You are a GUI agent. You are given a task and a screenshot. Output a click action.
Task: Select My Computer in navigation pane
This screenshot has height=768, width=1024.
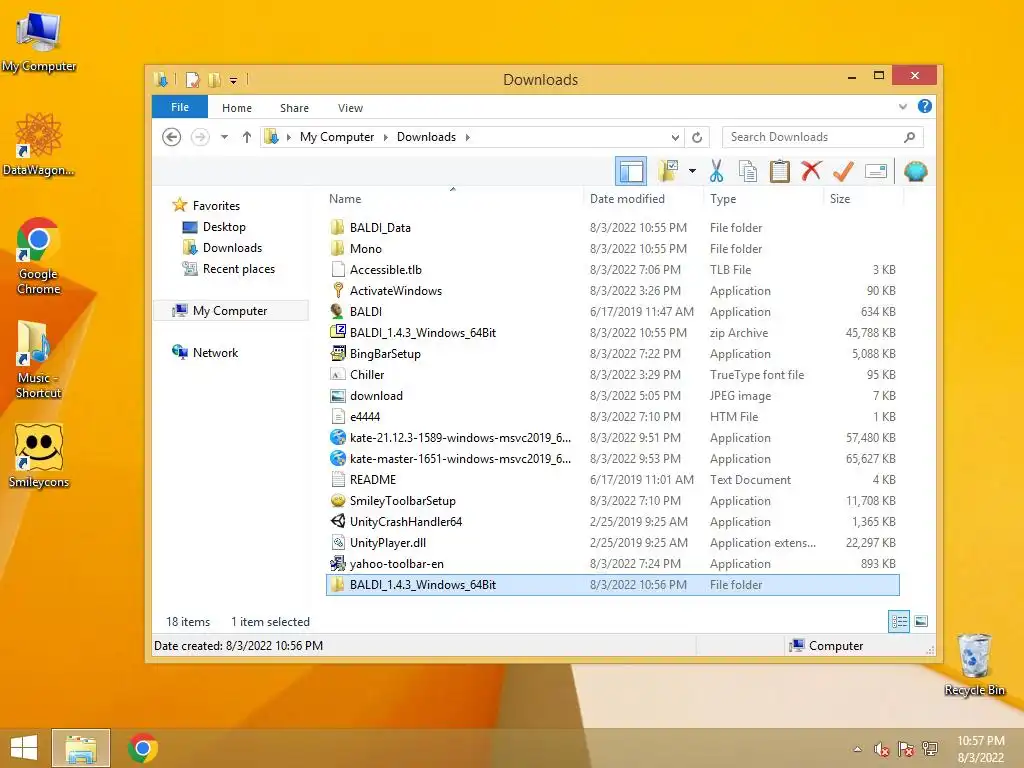tap(230, 311)
